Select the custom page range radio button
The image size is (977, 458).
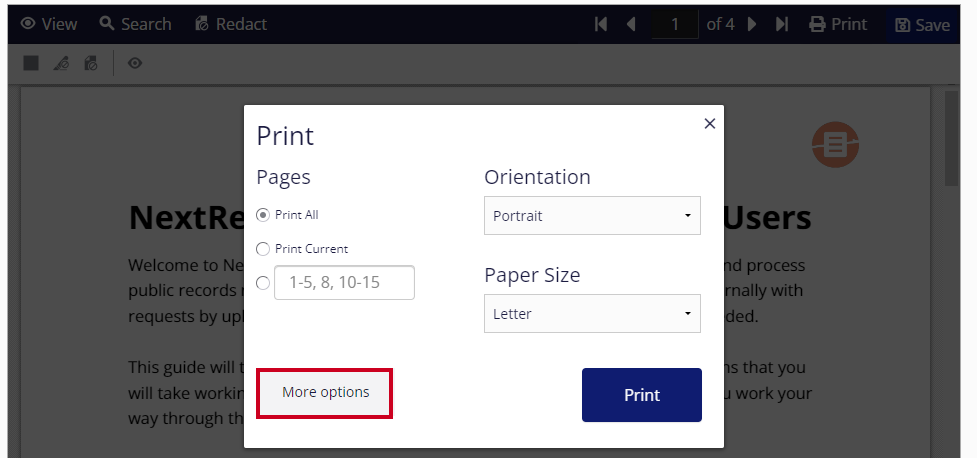point(263,283)
